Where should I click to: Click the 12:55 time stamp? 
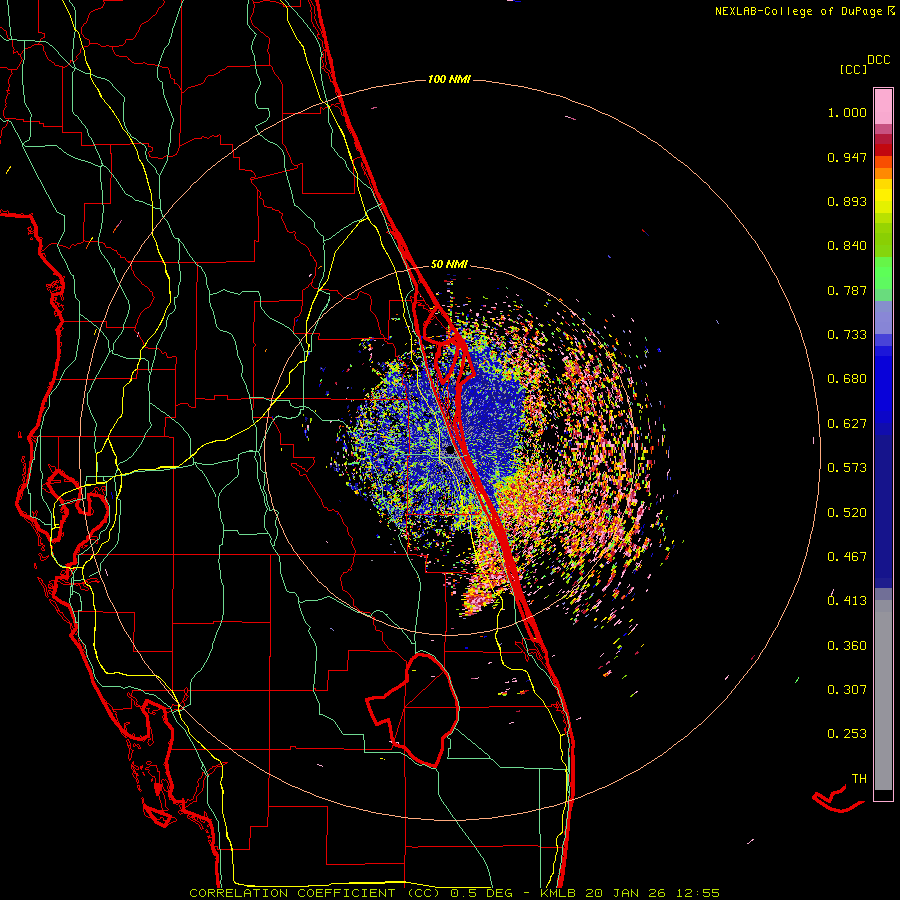(x=697, y=893)
